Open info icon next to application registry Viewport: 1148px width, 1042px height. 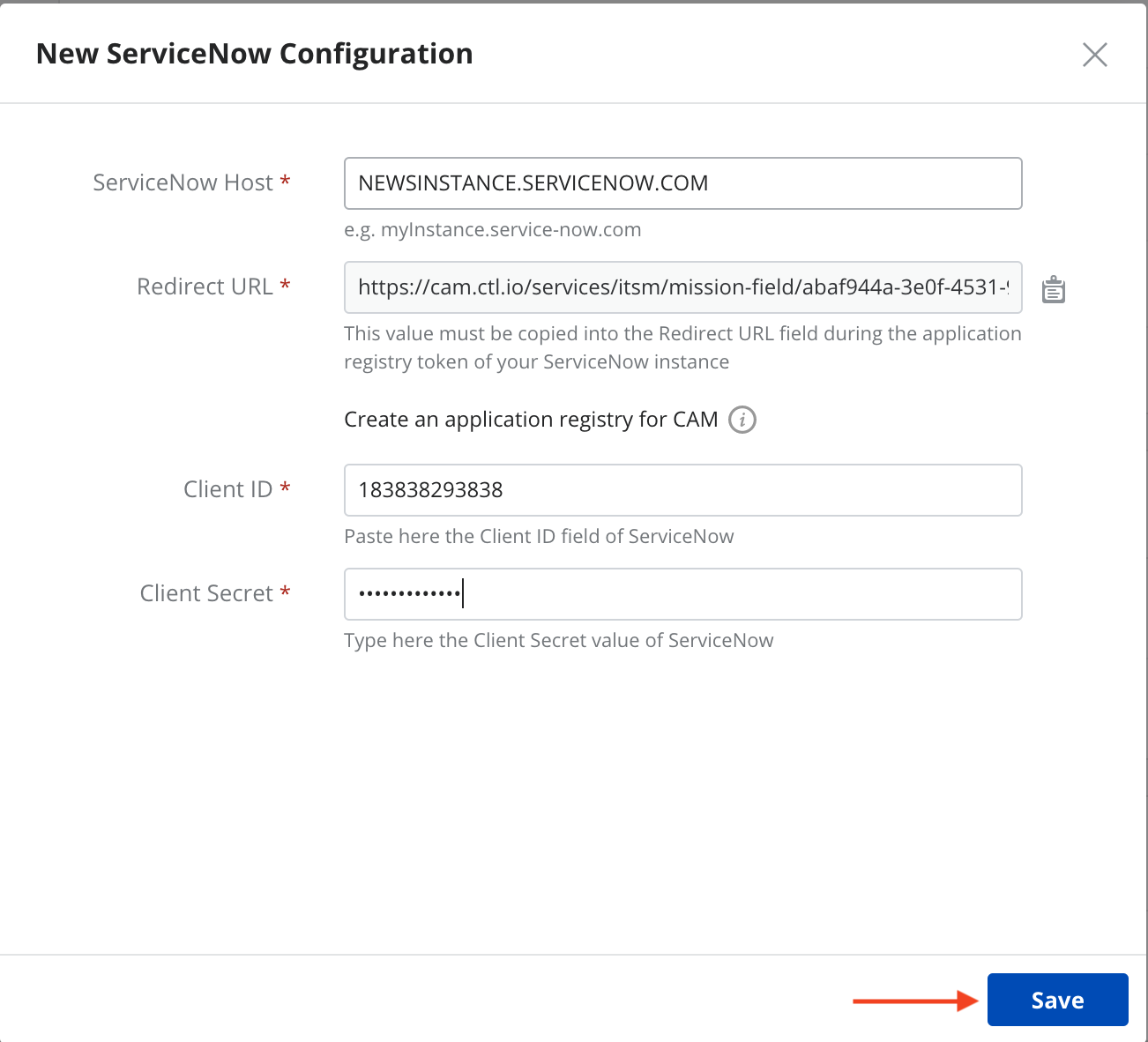coord(742,420)
